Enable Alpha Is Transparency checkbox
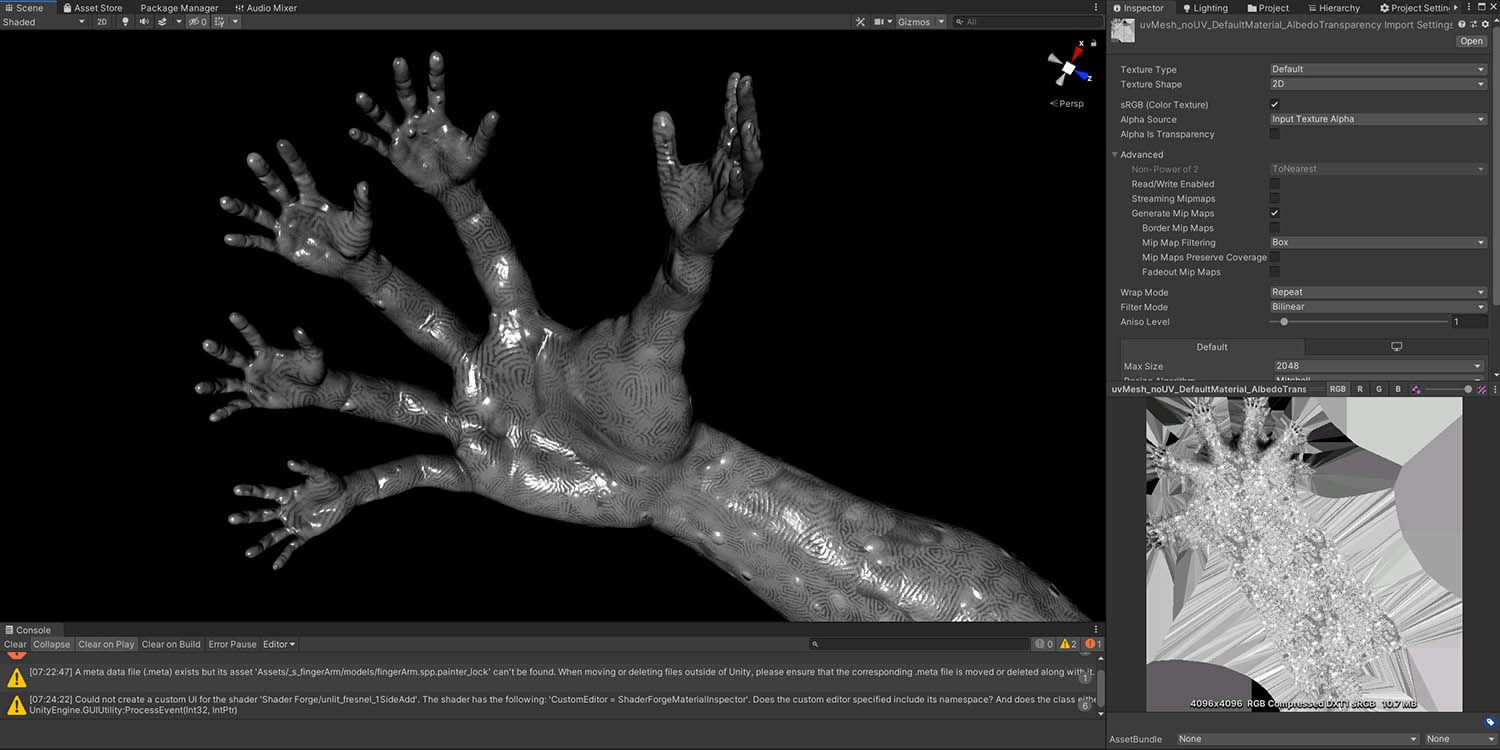 [x=1274, y=134]
